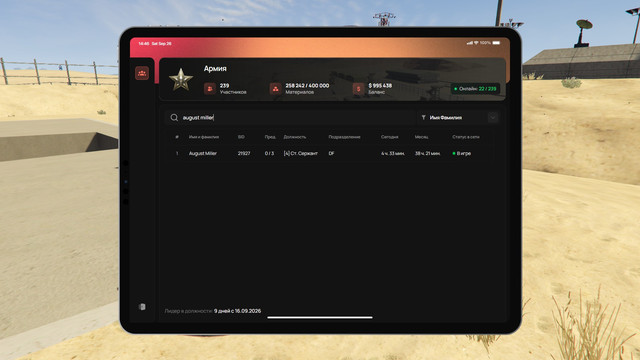Click month time 38 ч. 21 мин.

pyautogui.click(x=427, y=153)
